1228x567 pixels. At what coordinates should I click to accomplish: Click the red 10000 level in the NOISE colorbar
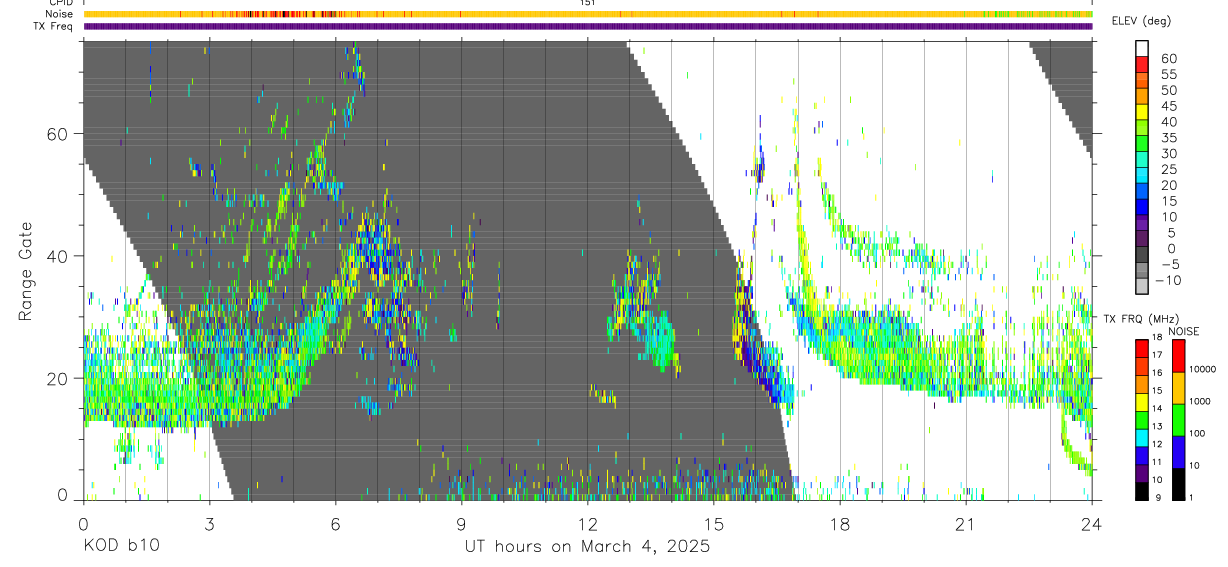tap(1178, 355)
